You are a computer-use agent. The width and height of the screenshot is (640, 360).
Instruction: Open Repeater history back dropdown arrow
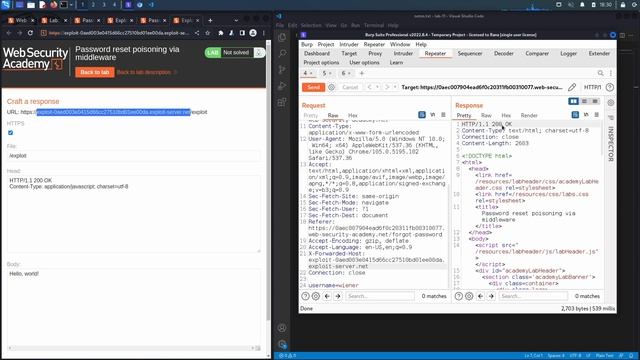click(377, 87)
